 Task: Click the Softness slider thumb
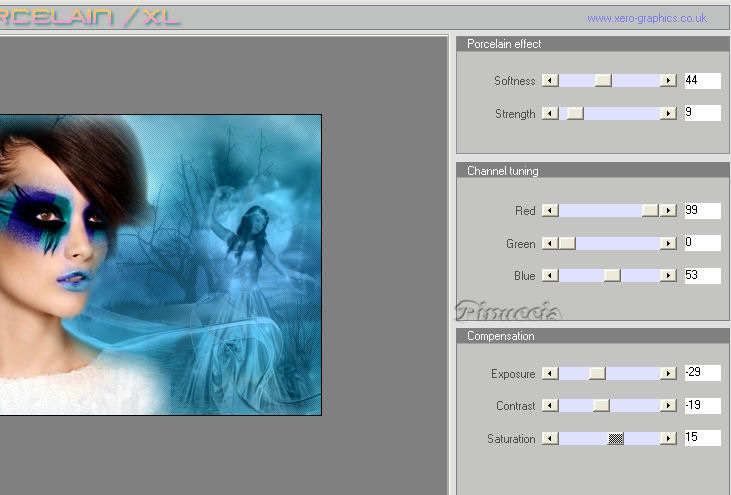(x=603, y=80)
